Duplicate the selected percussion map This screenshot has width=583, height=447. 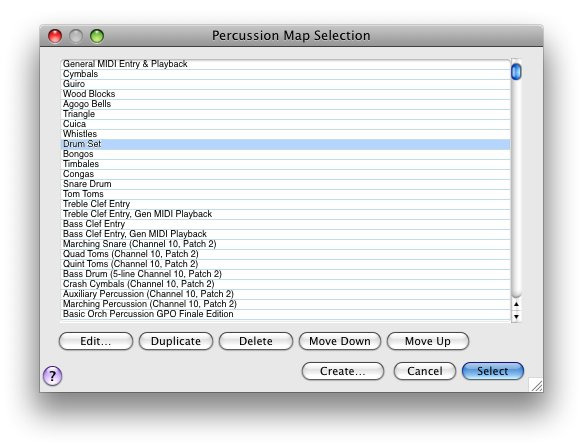click(x=176, y=341)
